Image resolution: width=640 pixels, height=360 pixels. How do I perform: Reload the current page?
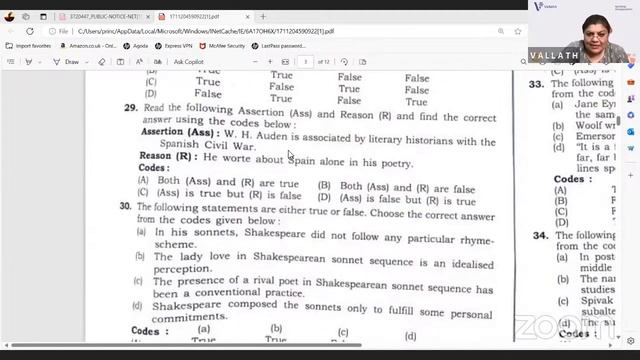30,31
